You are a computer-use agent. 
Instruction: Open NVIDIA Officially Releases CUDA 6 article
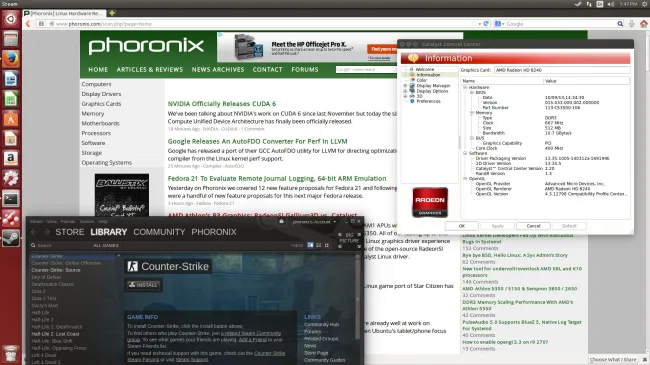tap(222, 104)
